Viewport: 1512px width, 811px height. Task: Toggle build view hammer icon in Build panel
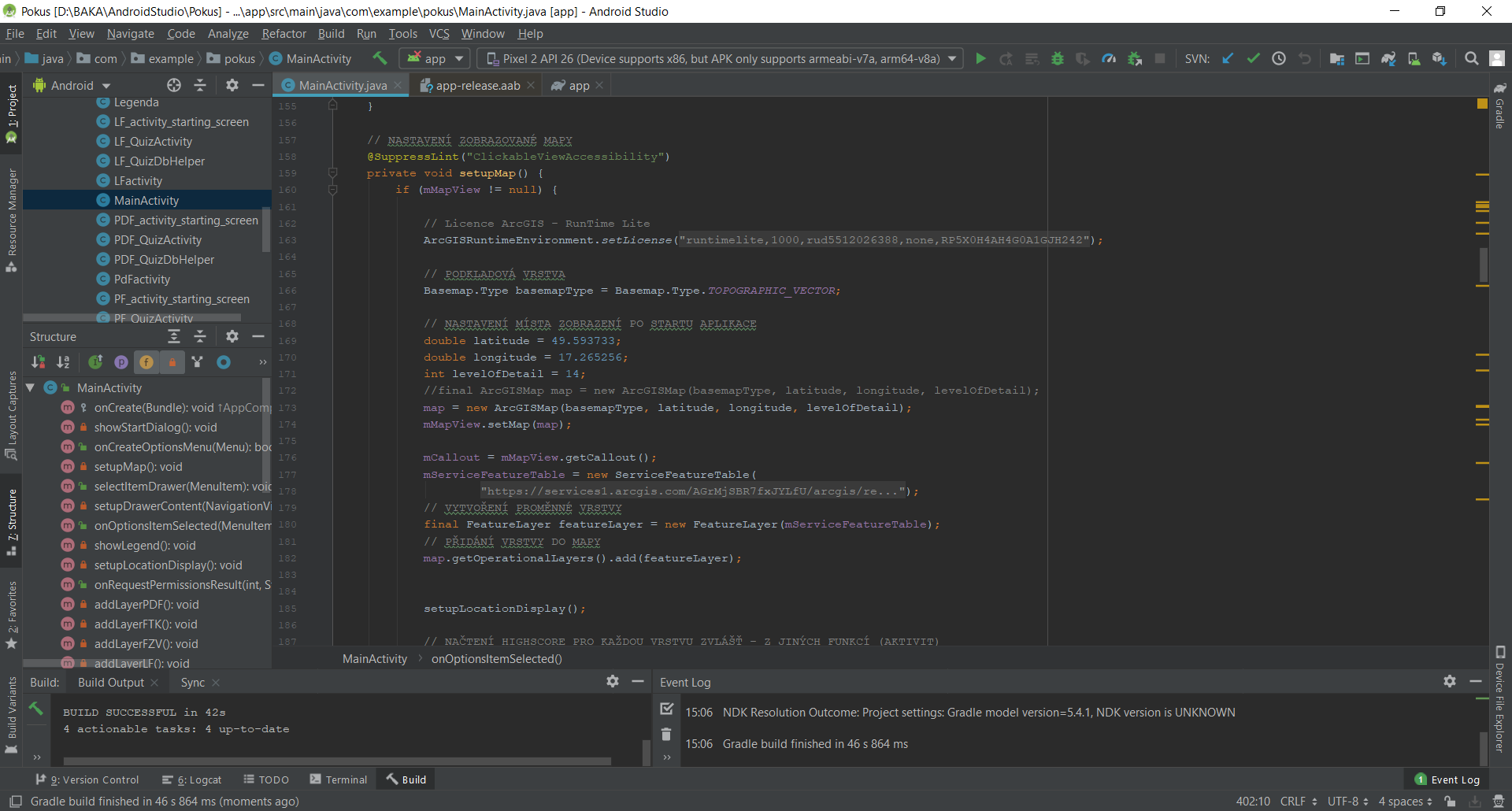[x=36, y=708]
